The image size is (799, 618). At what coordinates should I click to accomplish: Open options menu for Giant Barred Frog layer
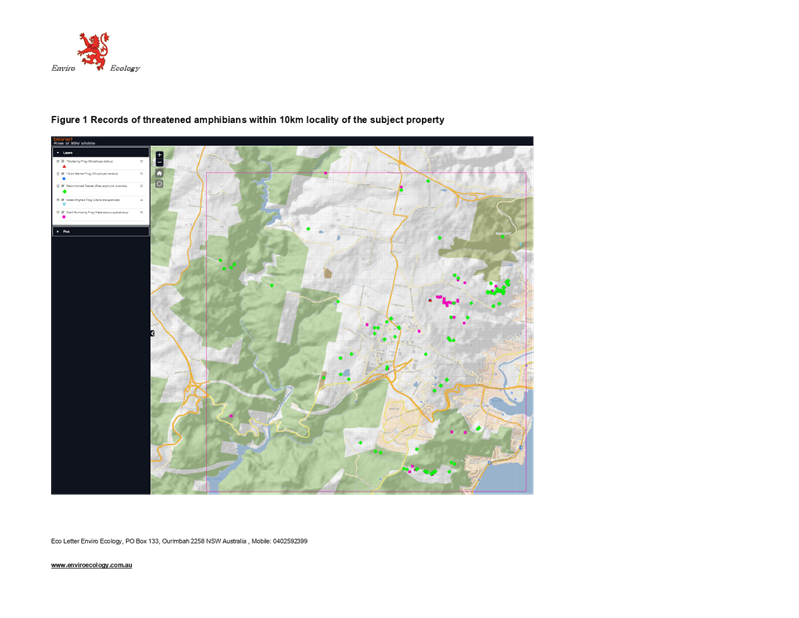click(x=143, y=173)
